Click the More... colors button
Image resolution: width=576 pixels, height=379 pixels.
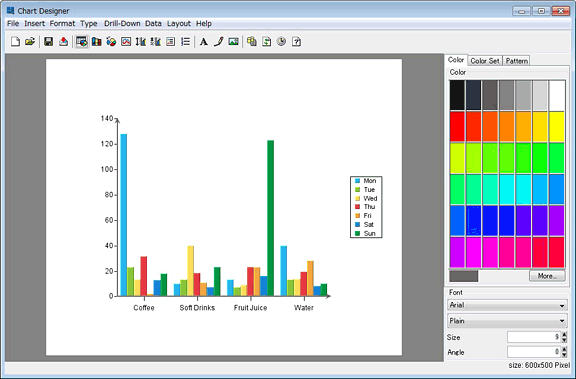(547, 276)
